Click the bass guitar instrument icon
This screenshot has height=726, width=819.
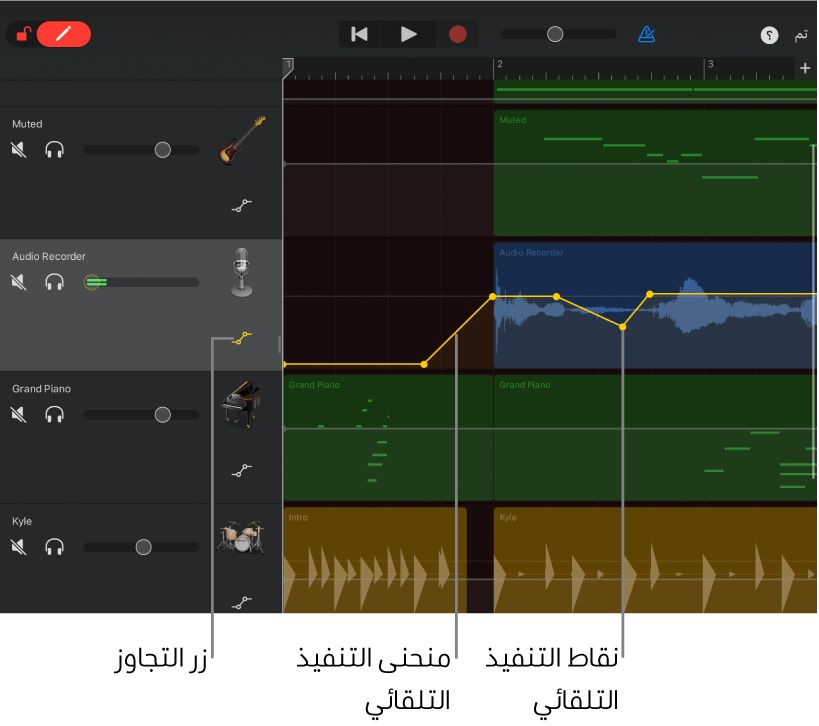point(242,140)
